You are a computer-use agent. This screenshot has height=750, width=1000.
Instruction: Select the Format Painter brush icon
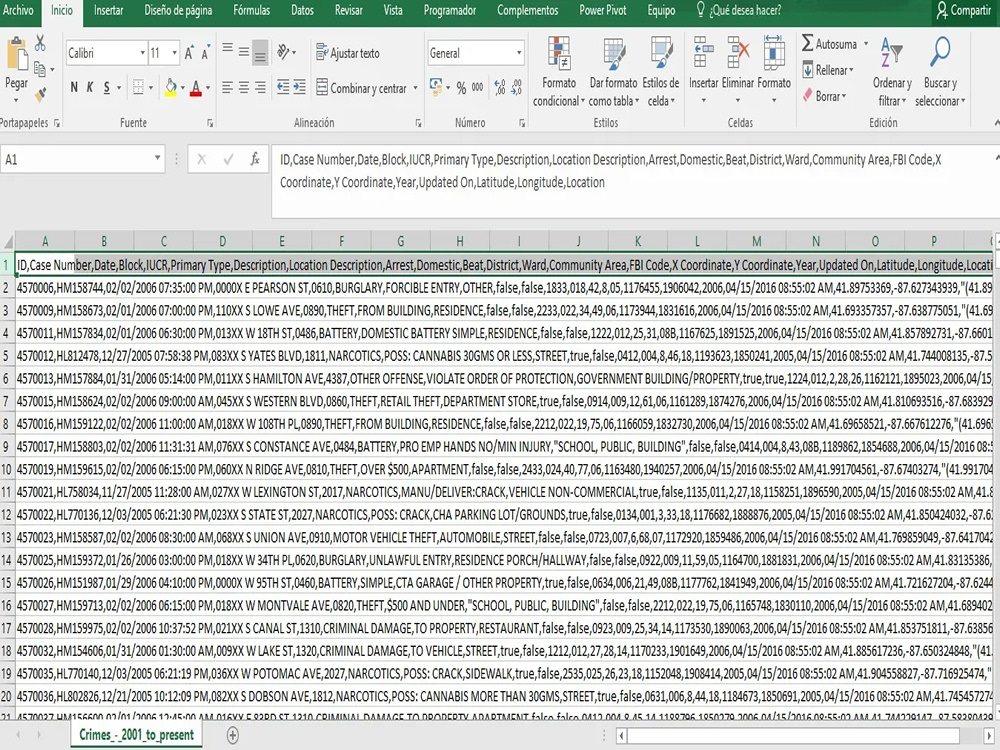[40, 94]
